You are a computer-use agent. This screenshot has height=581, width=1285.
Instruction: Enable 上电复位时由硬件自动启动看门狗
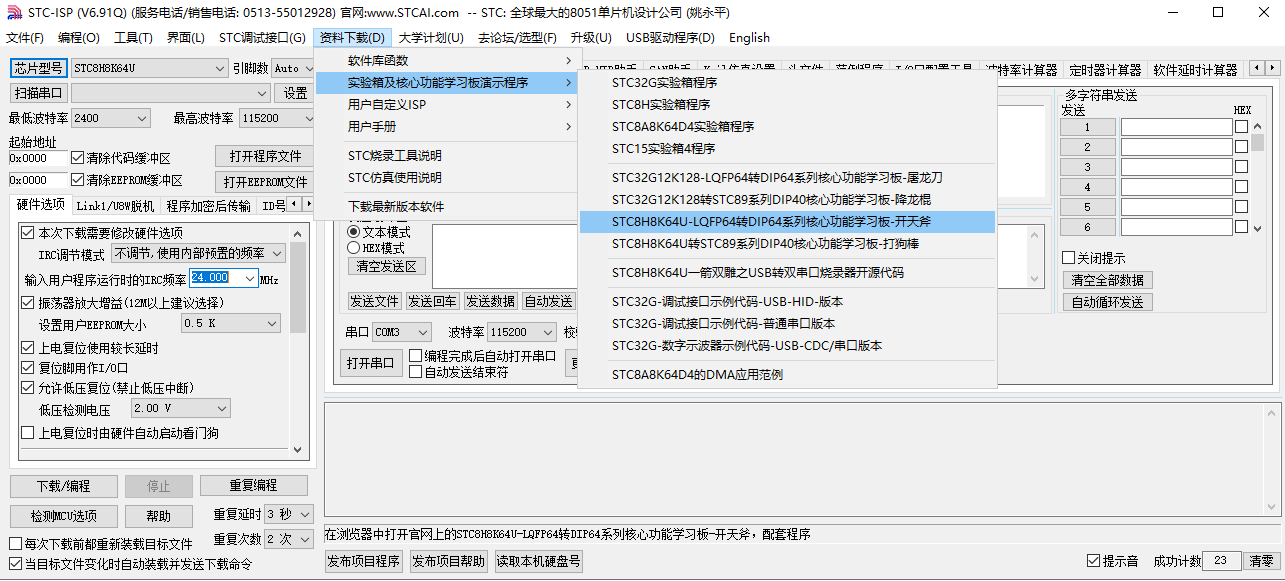[28, 433]
